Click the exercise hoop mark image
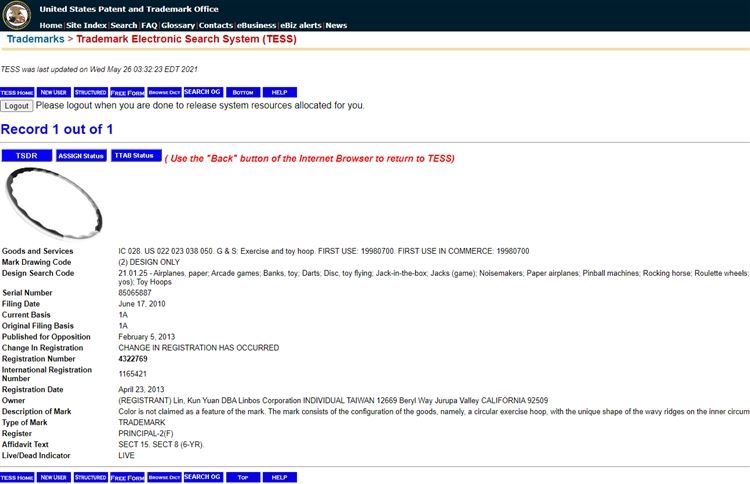Viewport: 750px width, 484px height. pyautogui.click(x=54, y=203)
